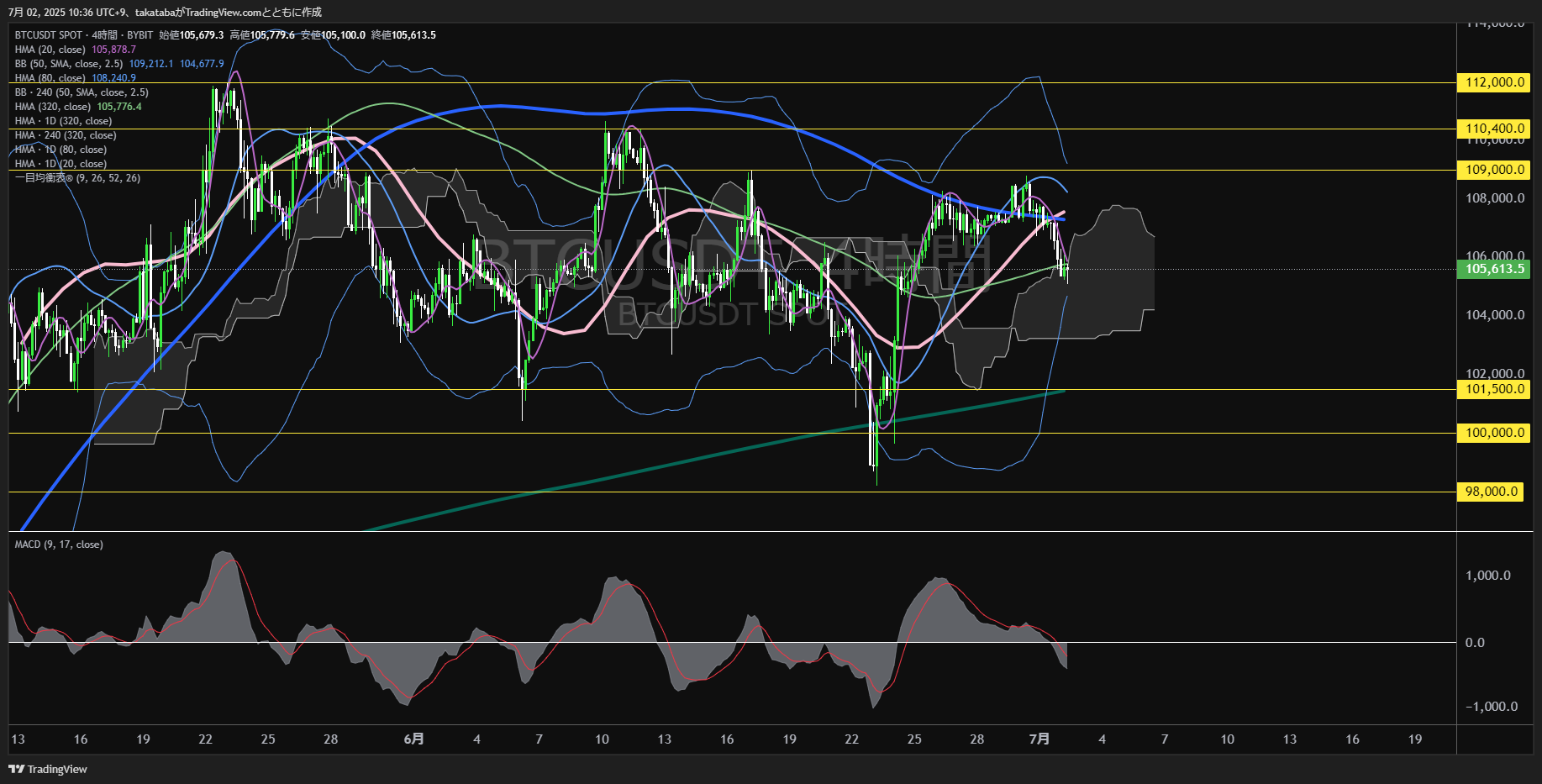
Task: Select the HMA (20, close) indicator legend
Action: point(50,50)
